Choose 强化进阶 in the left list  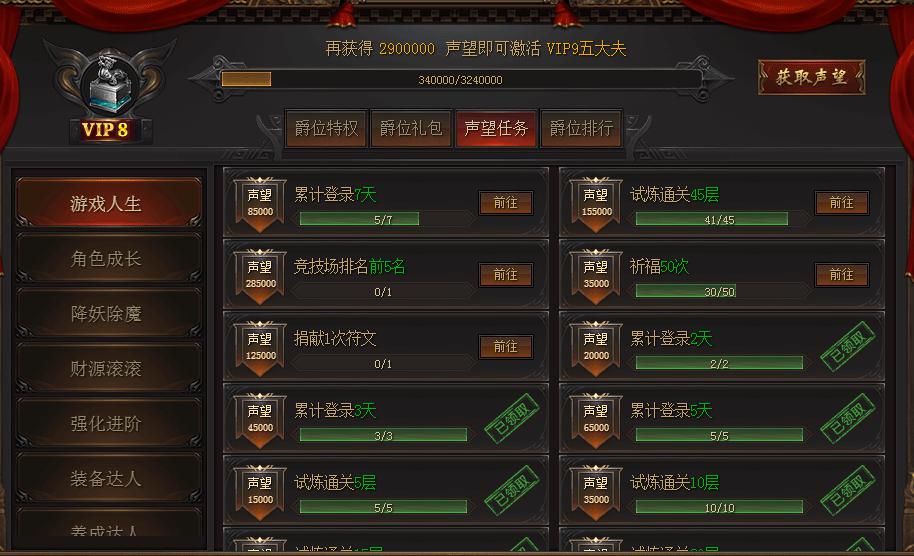[x=108, y=423]
